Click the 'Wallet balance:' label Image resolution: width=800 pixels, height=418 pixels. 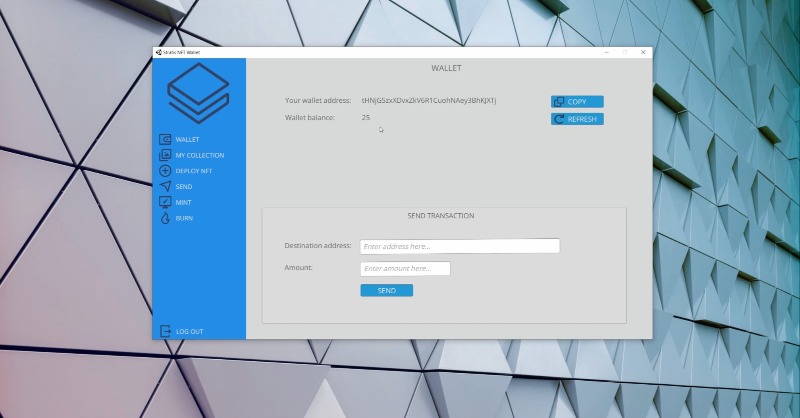[310, 117]
